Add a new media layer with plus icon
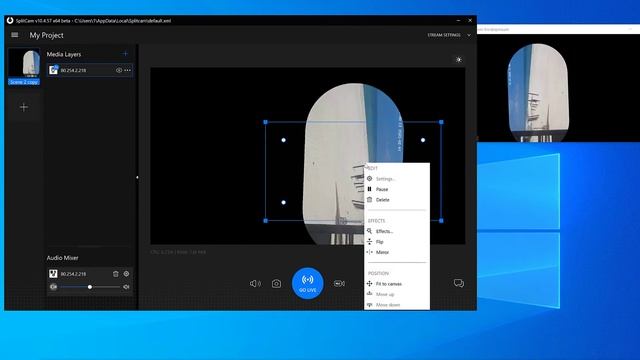The width and height of the screenshot is (640, 360). (x=125, y=54)
